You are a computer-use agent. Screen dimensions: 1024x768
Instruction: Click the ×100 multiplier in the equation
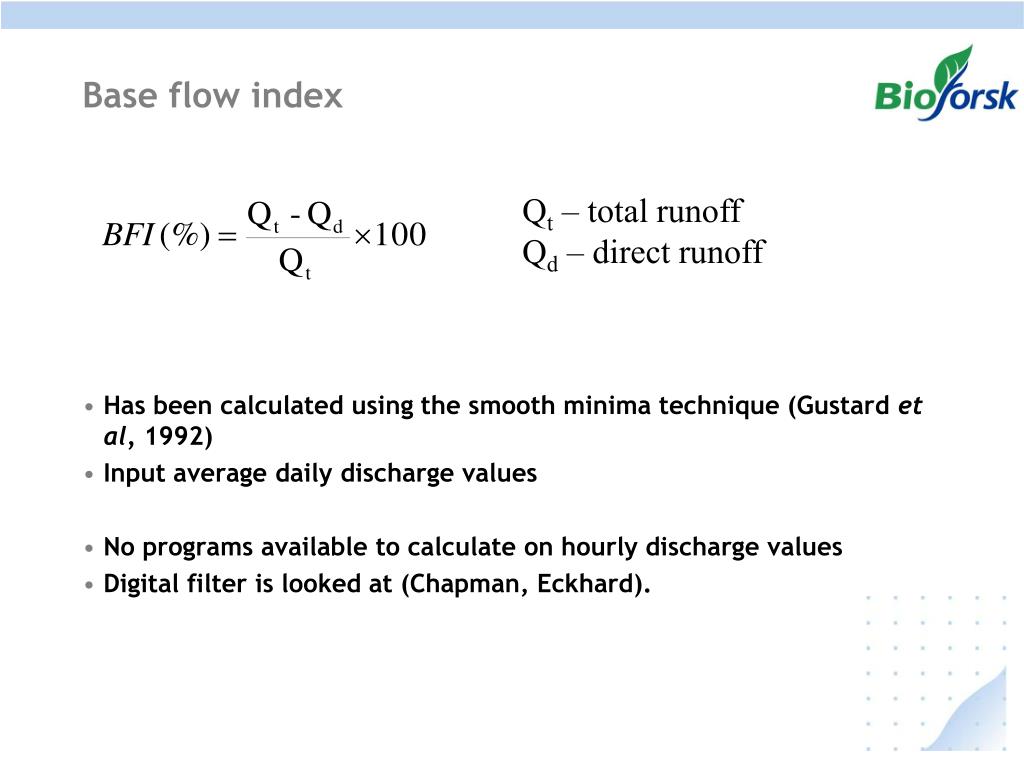pos(390,235)
